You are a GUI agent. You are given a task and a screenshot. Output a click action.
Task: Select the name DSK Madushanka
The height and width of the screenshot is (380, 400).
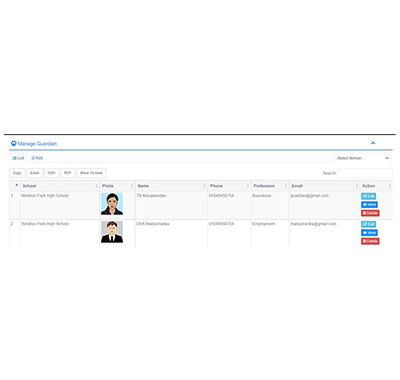point(153,224)
